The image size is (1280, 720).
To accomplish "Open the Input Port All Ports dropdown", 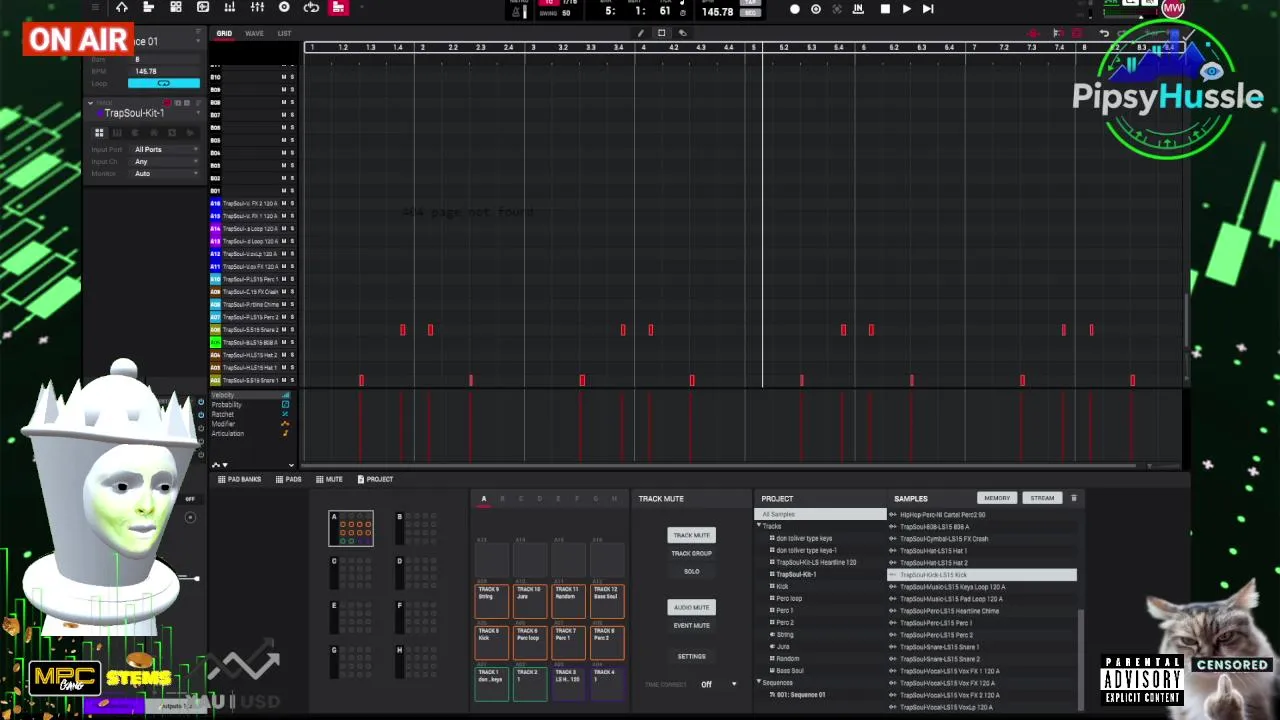I will [x=166, y=150].
